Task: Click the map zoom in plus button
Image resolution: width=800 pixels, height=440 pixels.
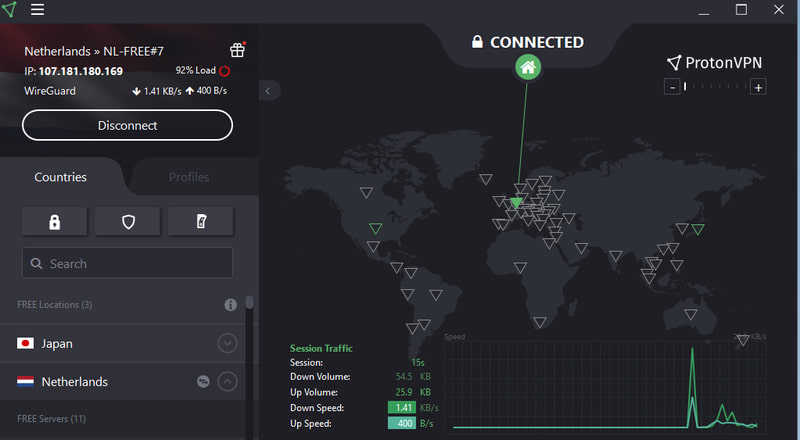Action: [759, 88]
